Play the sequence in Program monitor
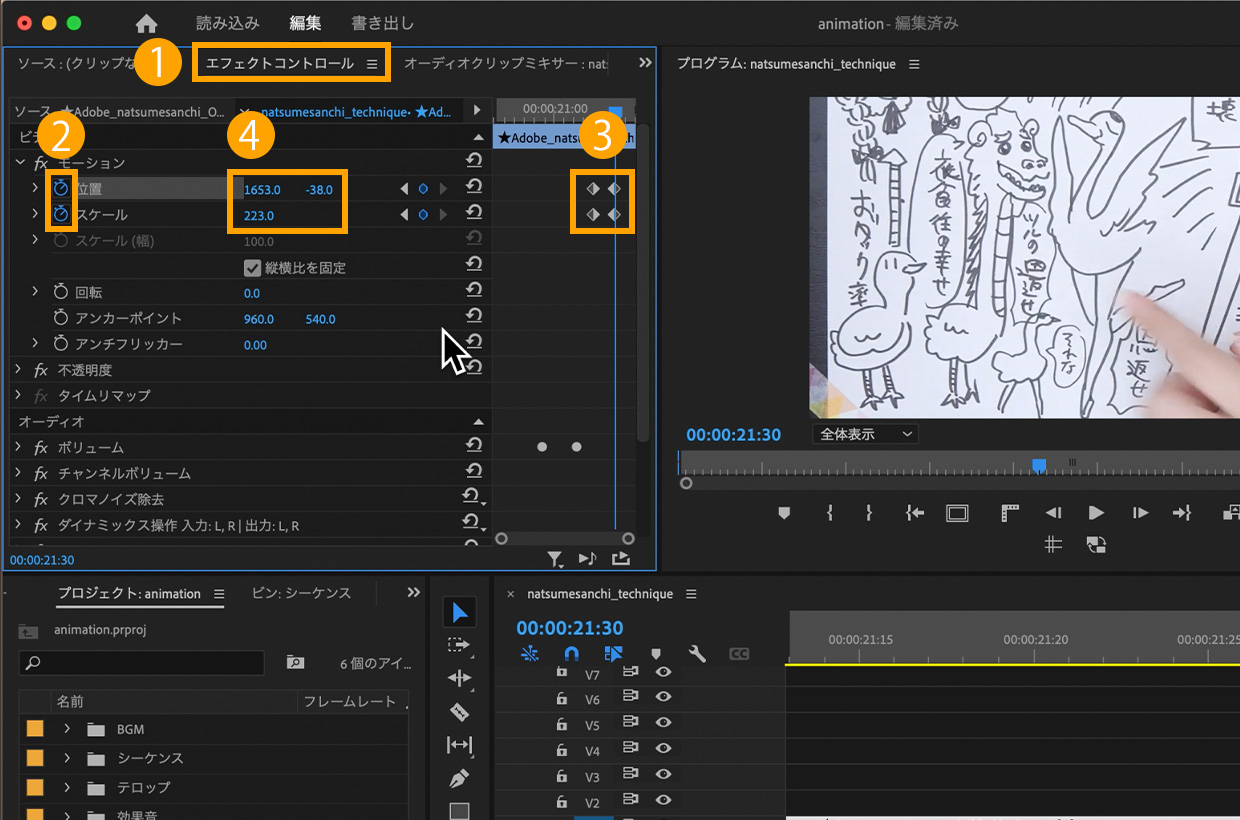This screenshot has height=820, width=1240. (1096, 513)
